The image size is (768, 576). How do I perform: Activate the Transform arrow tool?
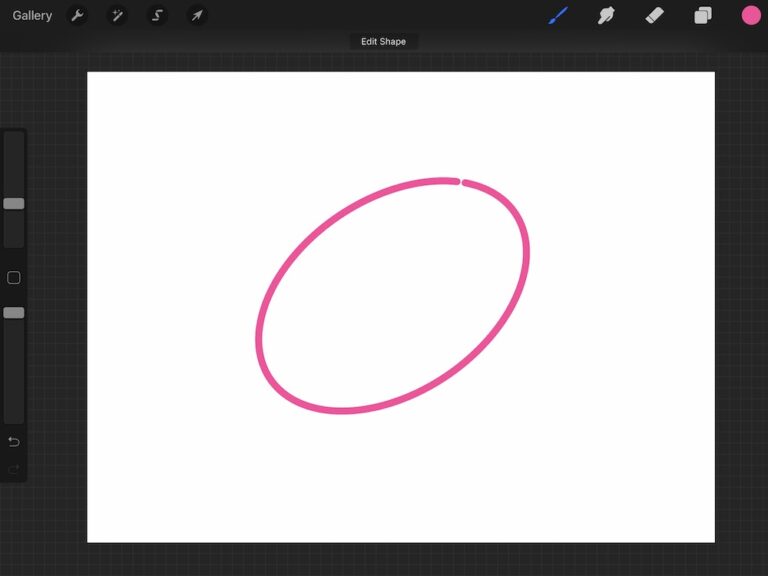click(x=197, y=15)
